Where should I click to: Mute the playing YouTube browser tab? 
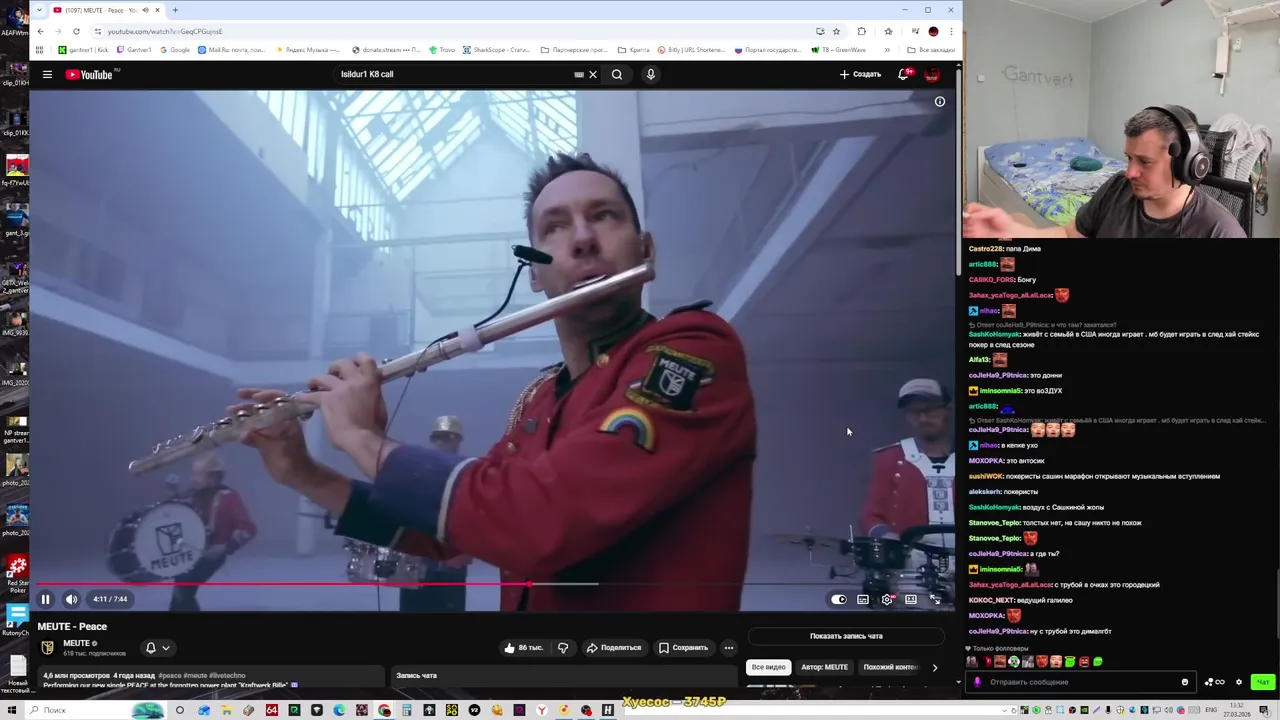coord(146,10)
